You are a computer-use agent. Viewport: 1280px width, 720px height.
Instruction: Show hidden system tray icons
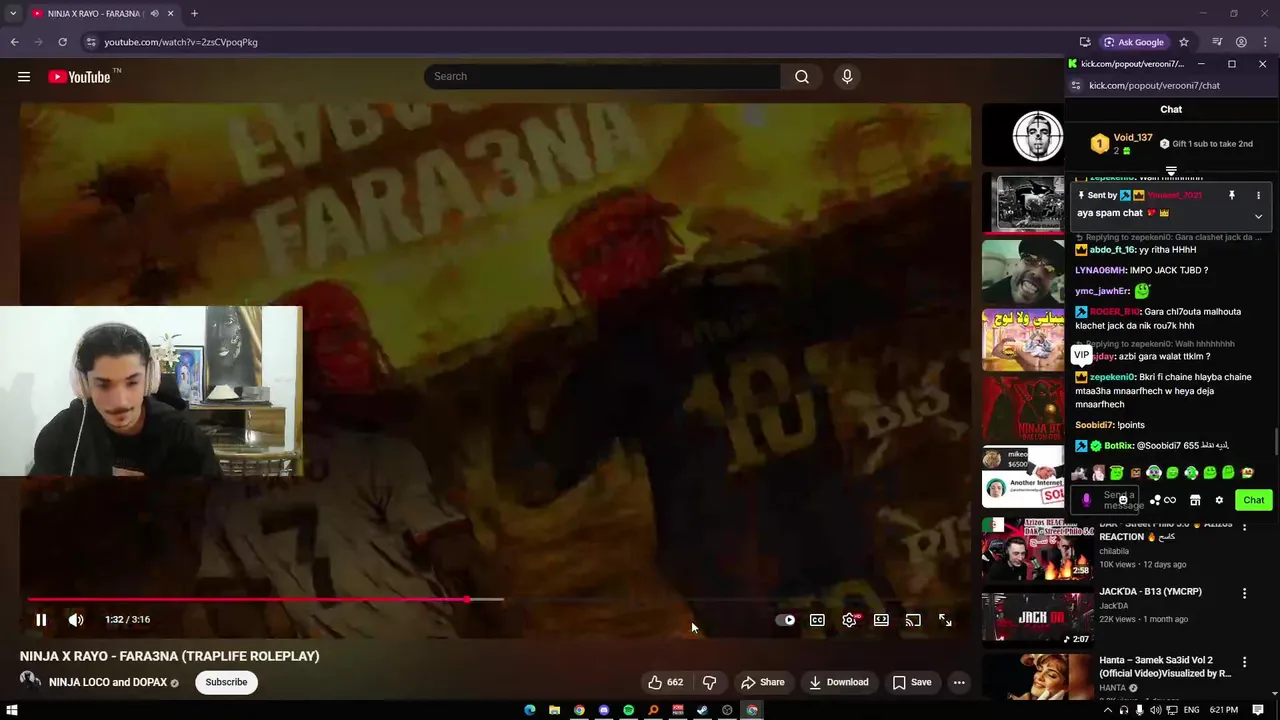click(x=1107, y=710)
